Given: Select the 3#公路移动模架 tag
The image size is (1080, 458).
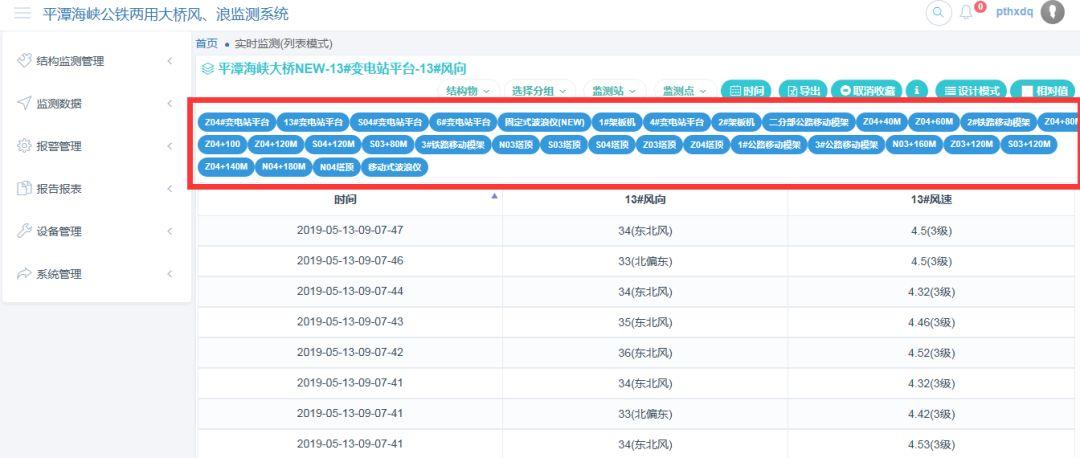Looking at the screenshot, I should pos(846,145).
